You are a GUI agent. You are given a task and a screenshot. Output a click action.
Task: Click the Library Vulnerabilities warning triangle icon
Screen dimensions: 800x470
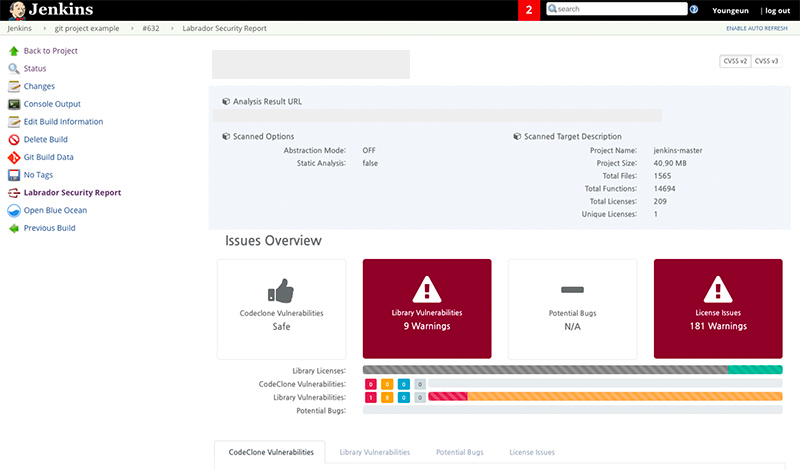427,289
